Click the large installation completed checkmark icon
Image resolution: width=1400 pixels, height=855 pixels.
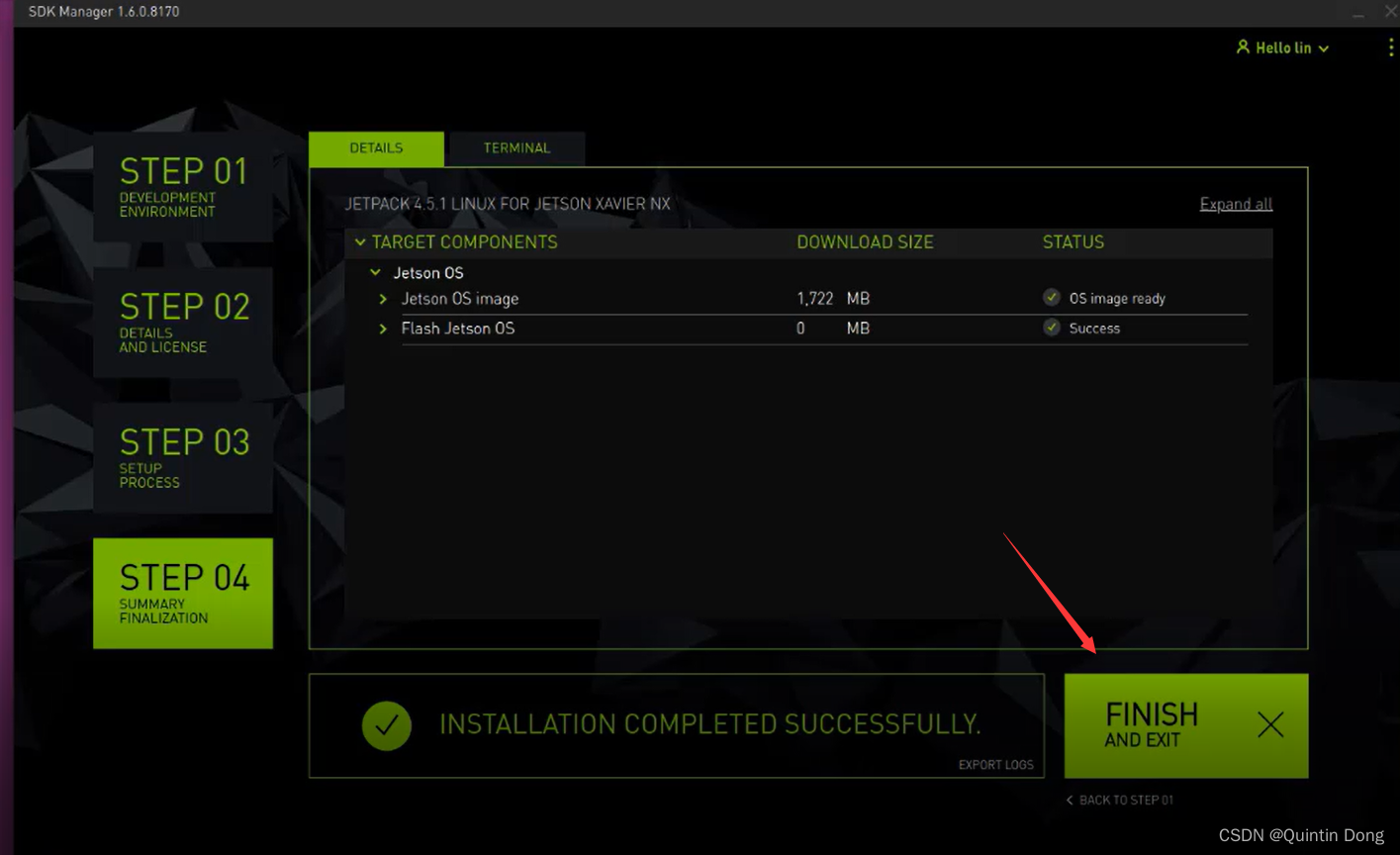386,725
